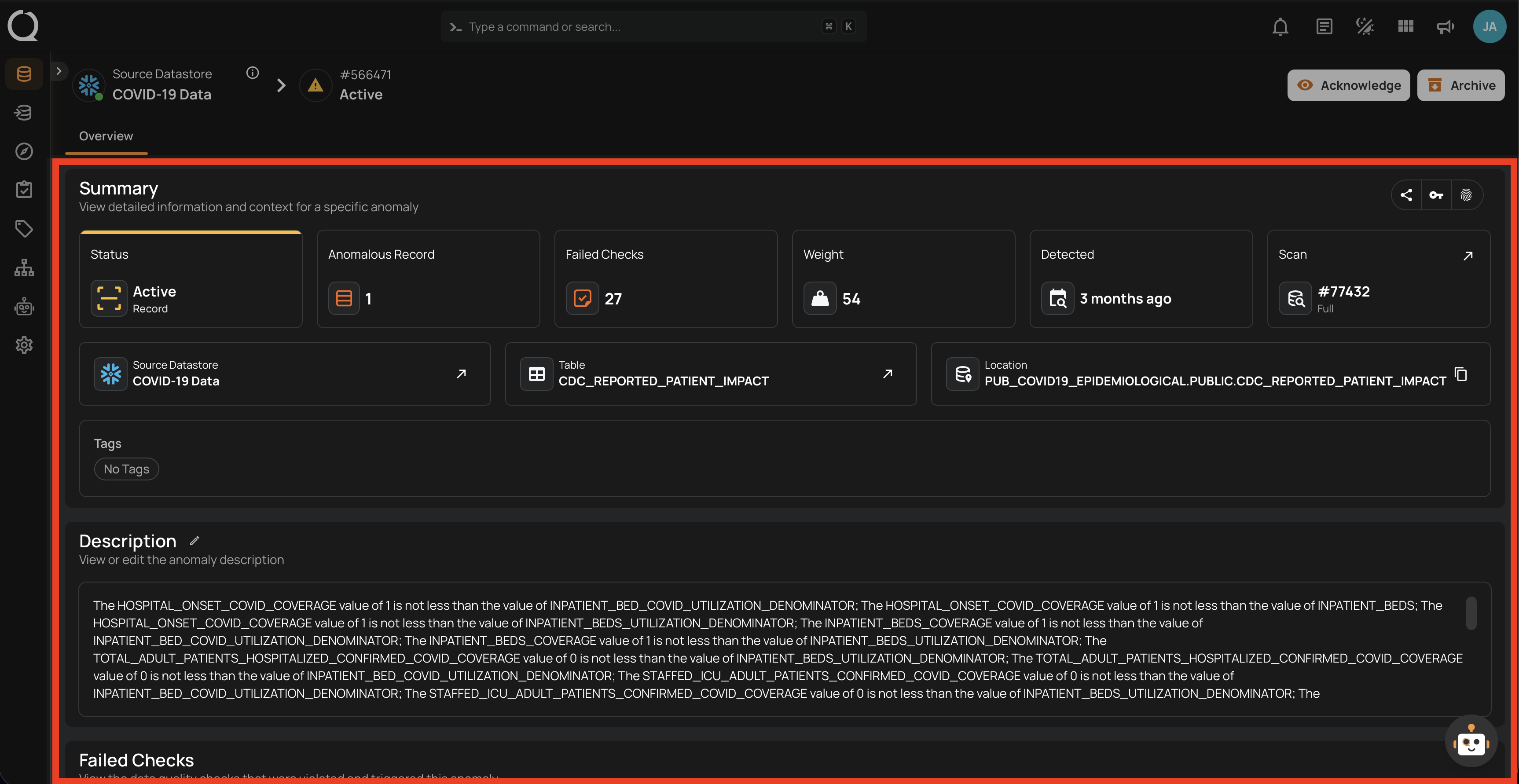The image size is (1519, 784).
Task: Open Enrichment Datastores in the sidebar
Action: click(24, 112)
